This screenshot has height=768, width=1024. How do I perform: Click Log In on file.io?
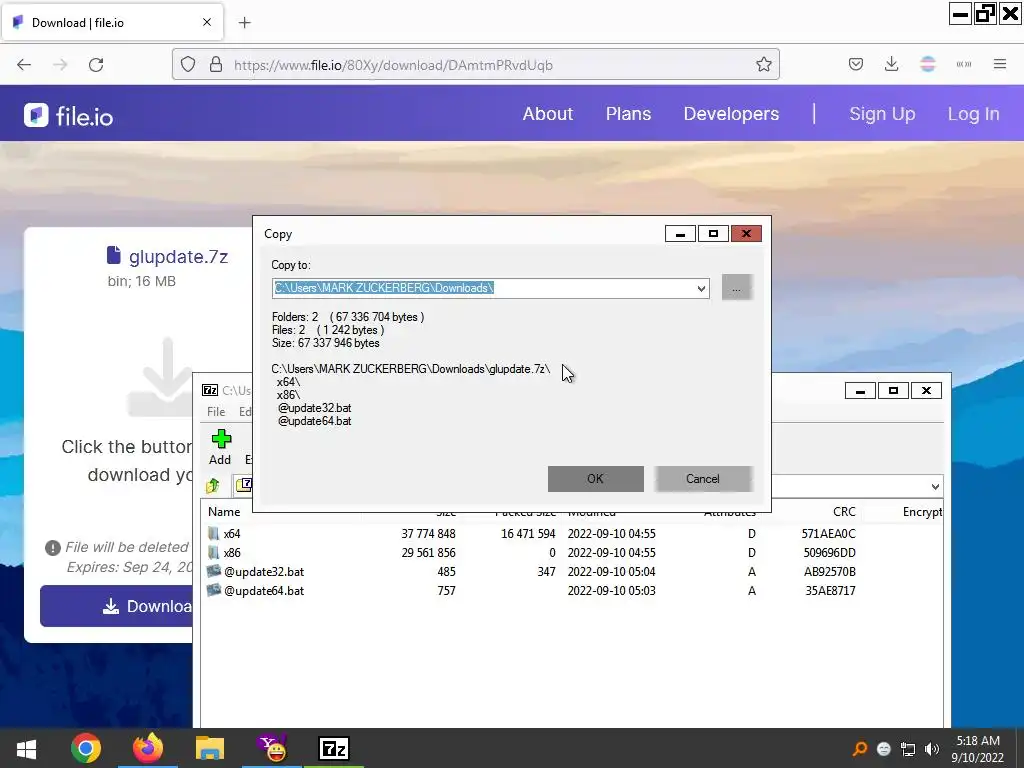[973, 114]
